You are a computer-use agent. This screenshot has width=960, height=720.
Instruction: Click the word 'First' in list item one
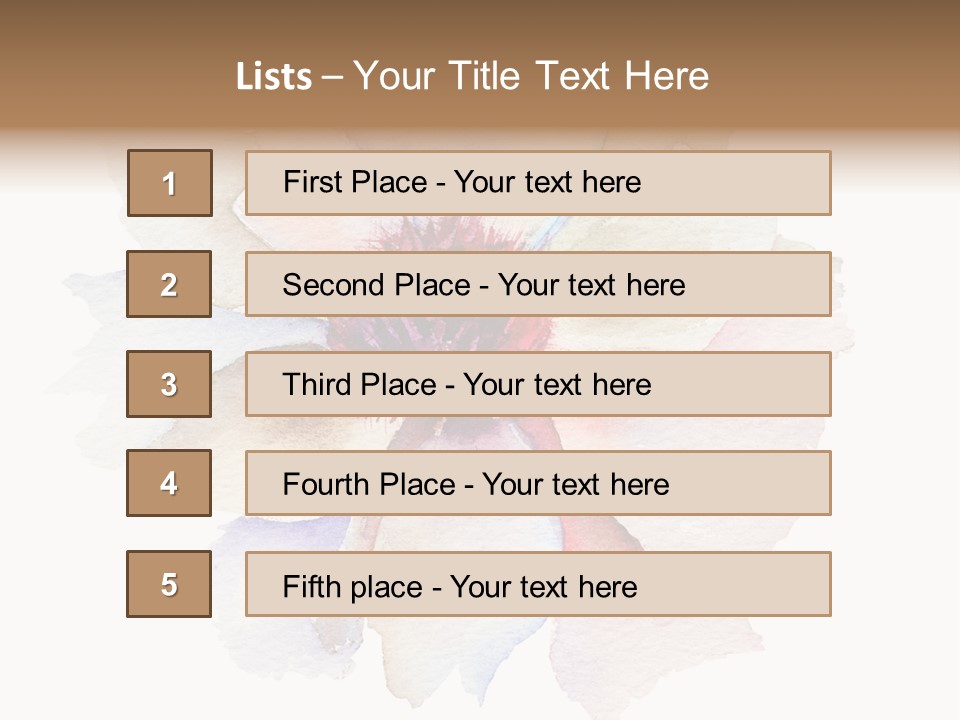point(313,182)
